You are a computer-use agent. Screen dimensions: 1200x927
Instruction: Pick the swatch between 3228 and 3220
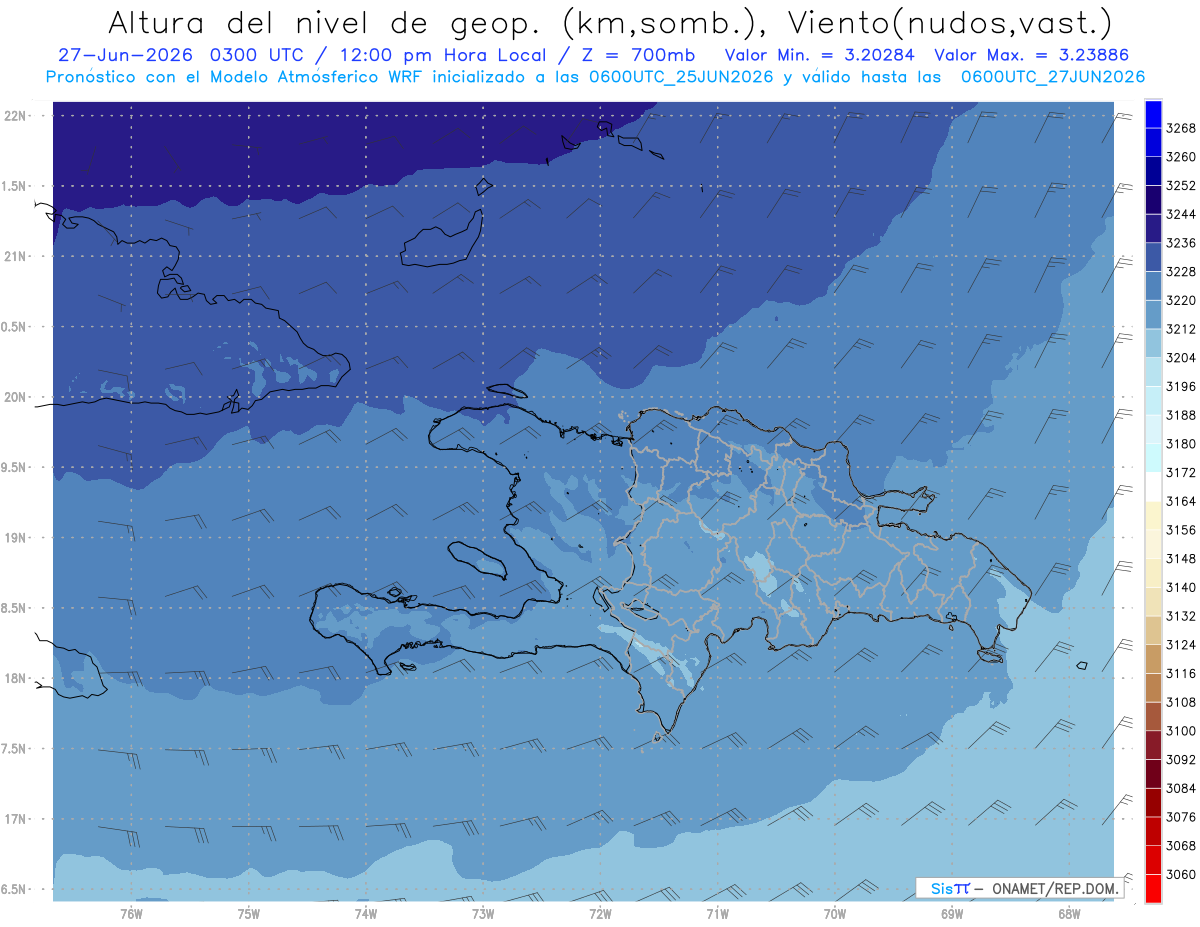click(1152, 286)
